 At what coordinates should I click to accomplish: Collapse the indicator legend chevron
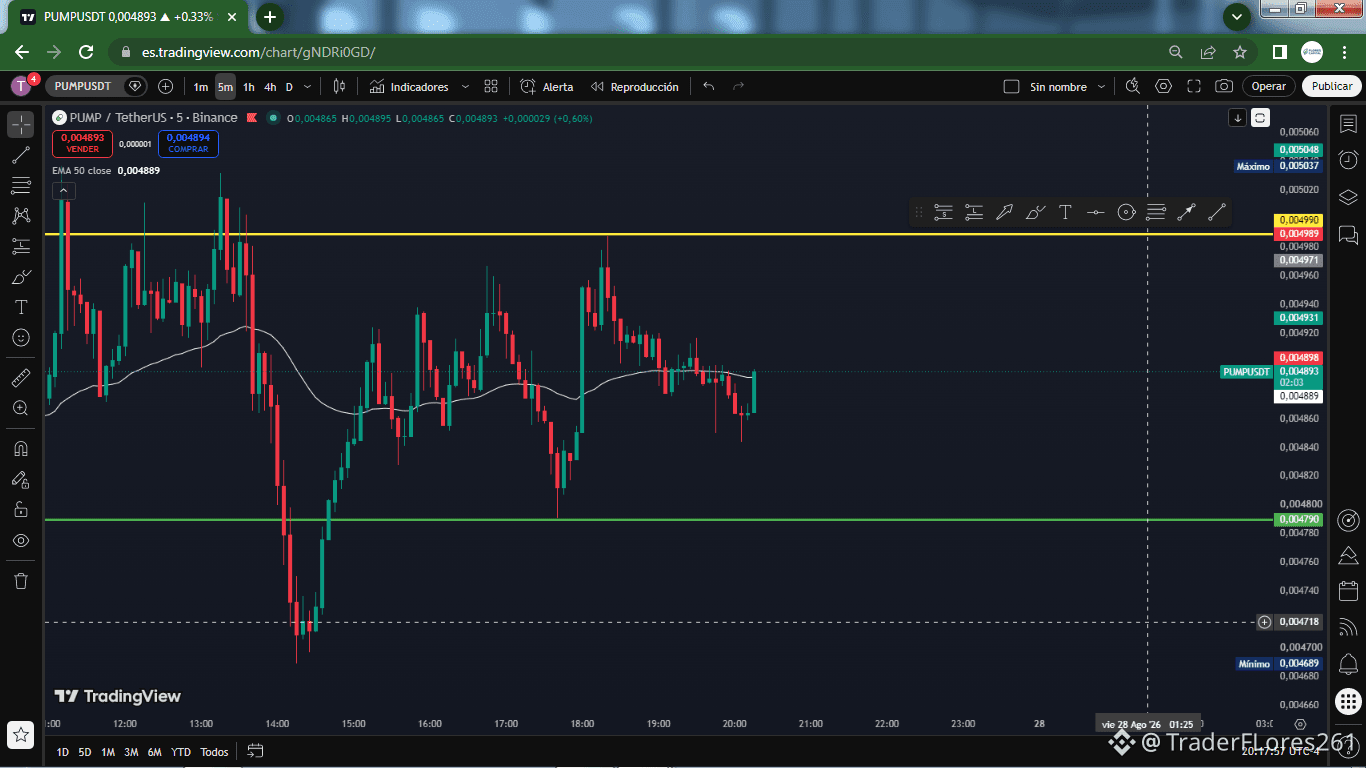point(63,190)
